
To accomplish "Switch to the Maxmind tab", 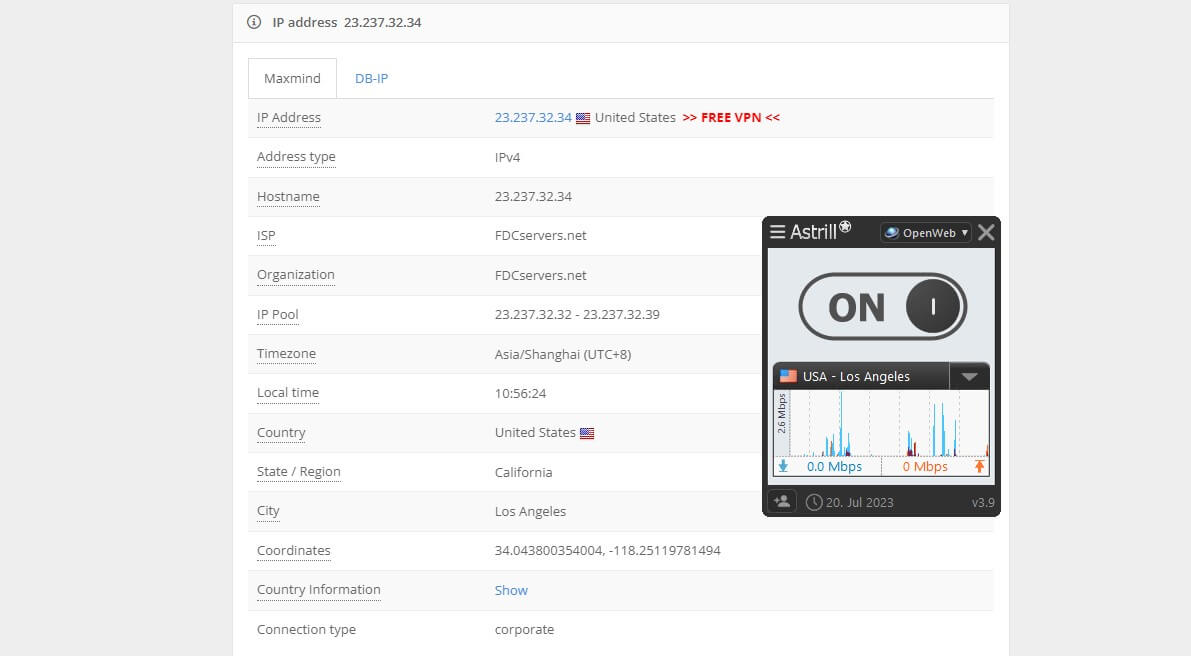I will (292, 78).
